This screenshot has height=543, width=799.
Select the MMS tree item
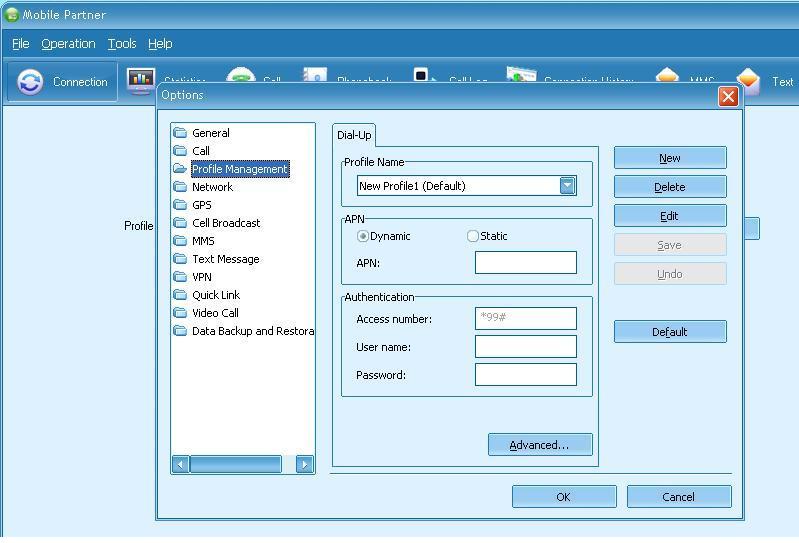click(203, 241)
